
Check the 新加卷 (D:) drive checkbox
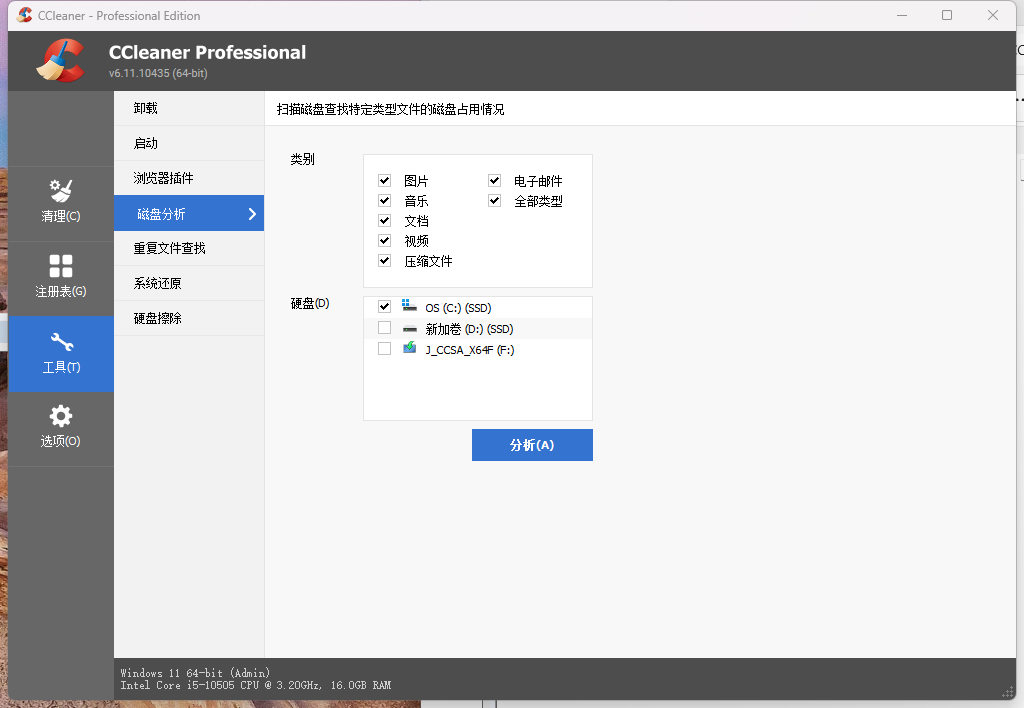[x=385, y=328]
